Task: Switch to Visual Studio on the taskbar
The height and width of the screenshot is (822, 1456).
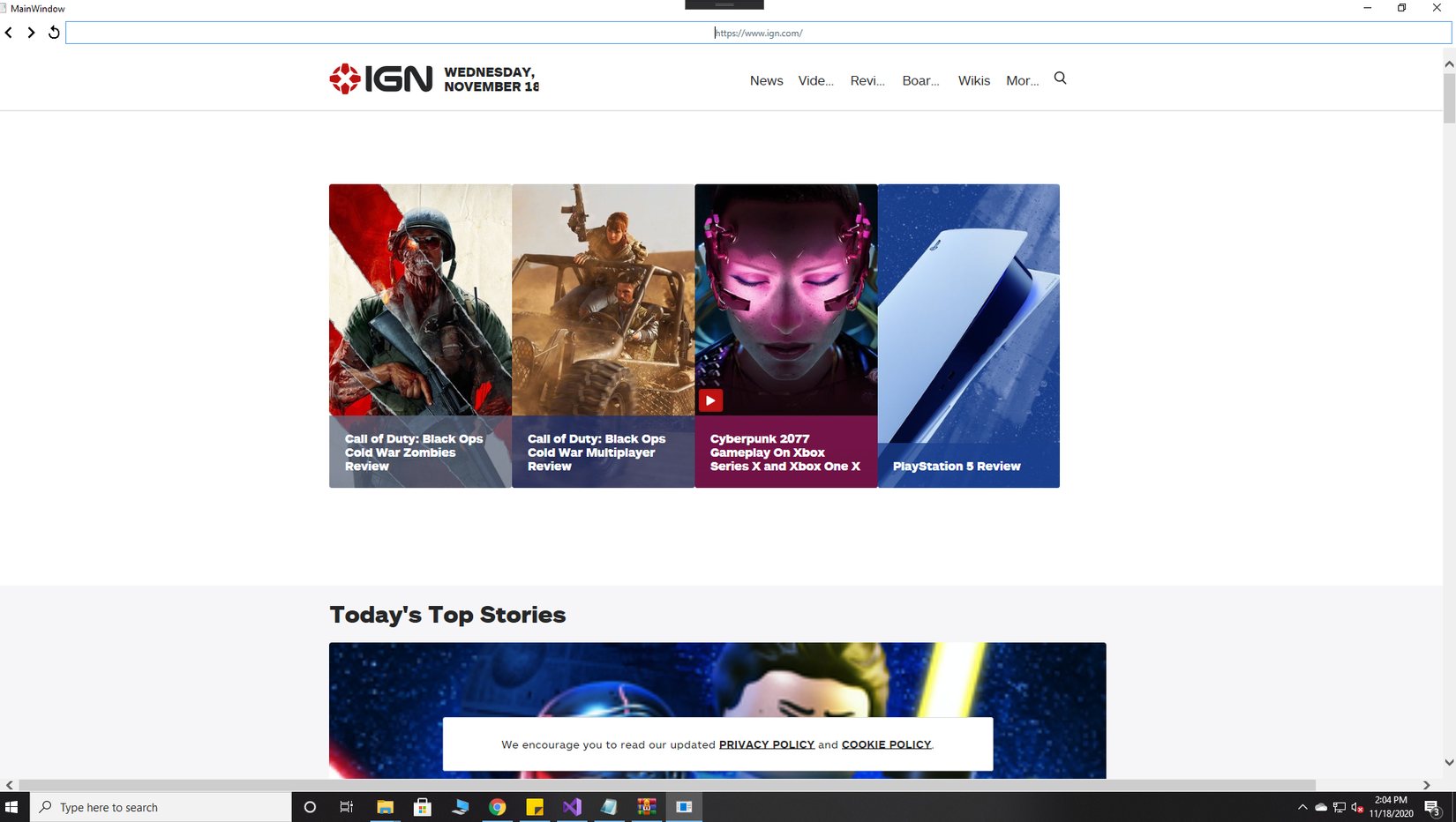Action: pyautogui.click(x=572, y=807)
